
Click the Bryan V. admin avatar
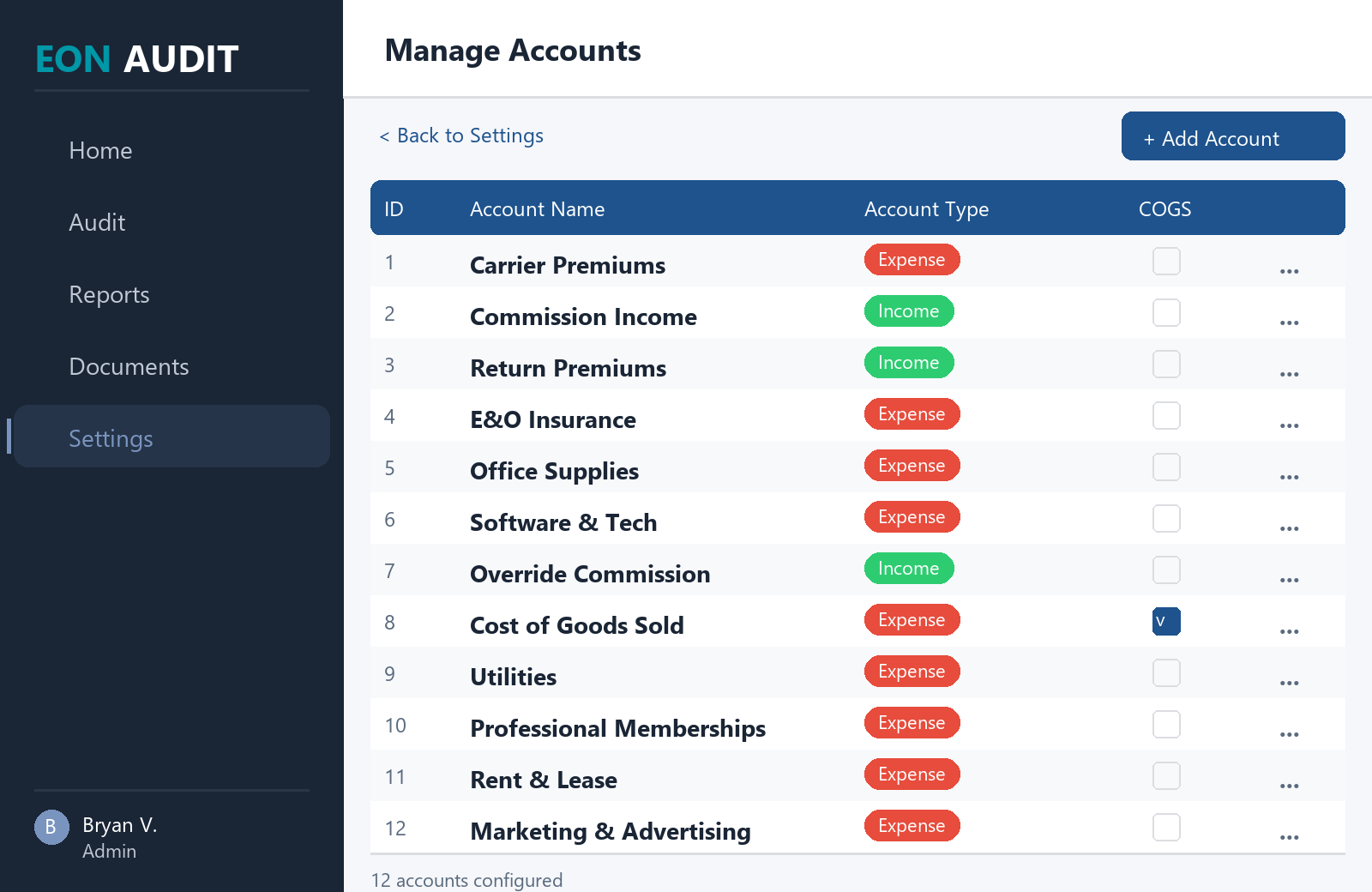point(51,827)
